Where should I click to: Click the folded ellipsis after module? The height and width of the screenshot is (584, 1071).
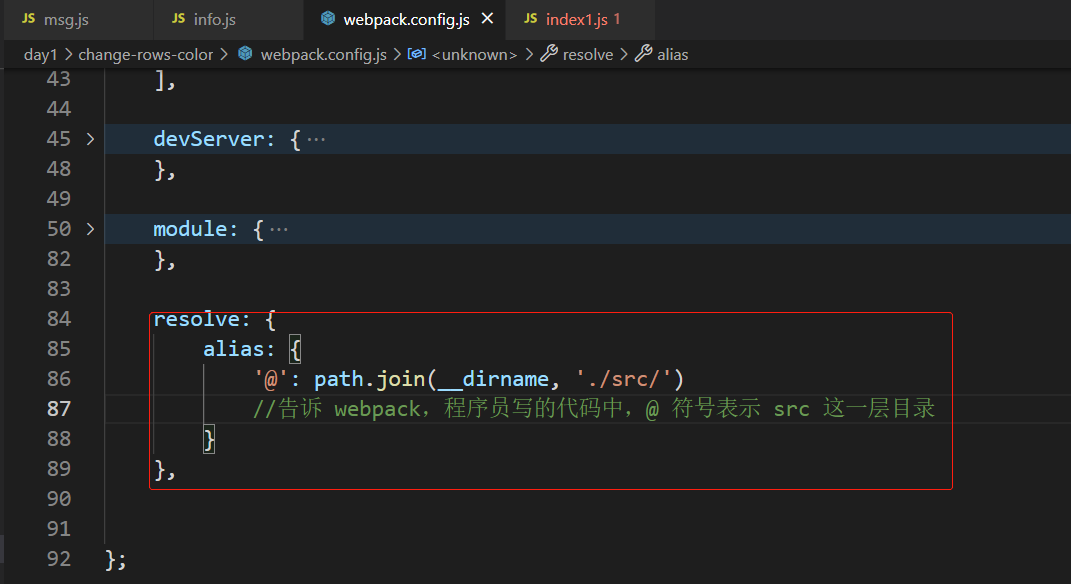point(279,230)
